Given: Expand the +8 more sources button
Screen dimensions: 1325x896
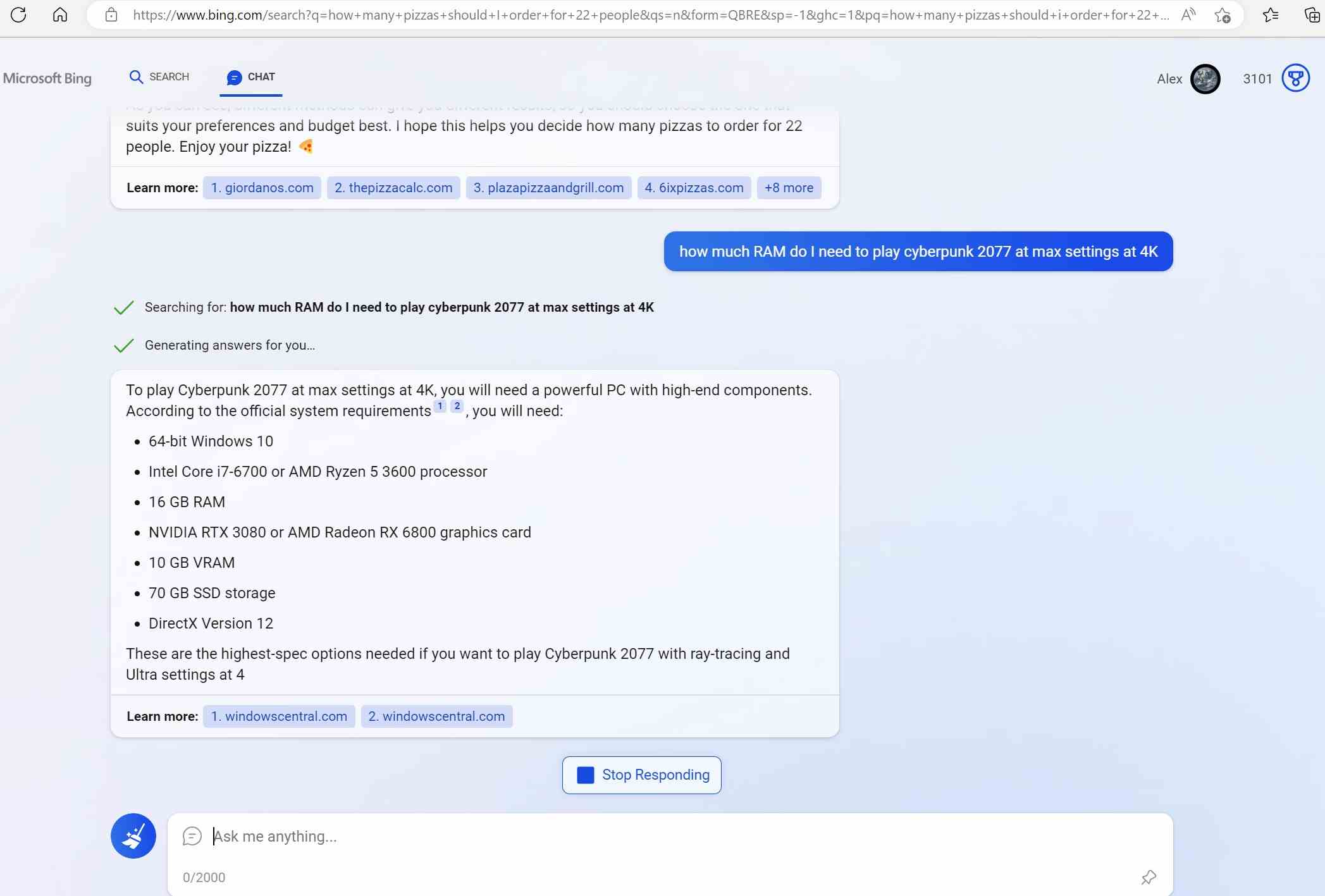Looking at the screenshot, I should click(789, 187).
